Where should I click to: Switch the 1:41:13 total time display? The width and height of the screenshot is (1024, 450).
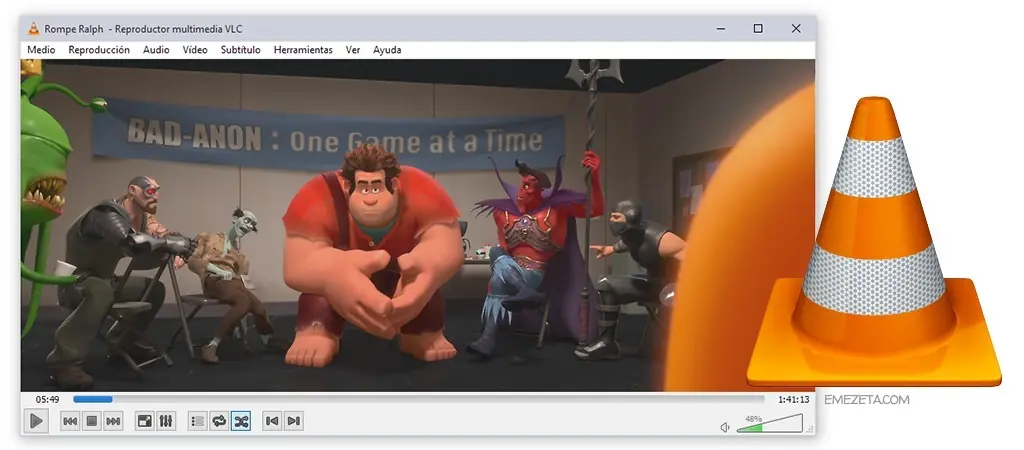(x=793, y=399)
